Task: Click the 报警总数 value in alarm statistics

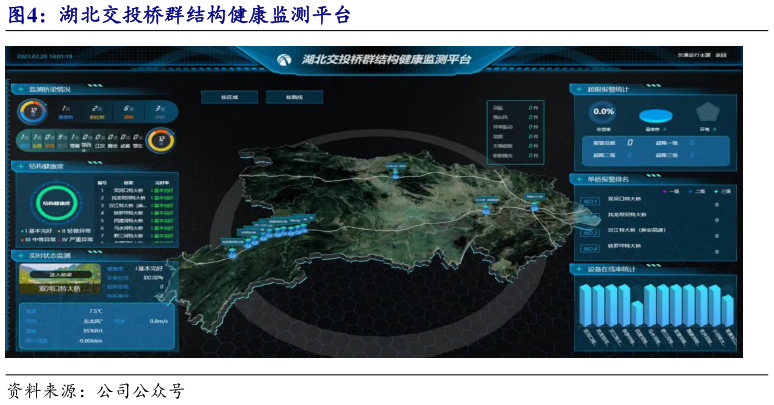Action: click(x=630, y=143)
